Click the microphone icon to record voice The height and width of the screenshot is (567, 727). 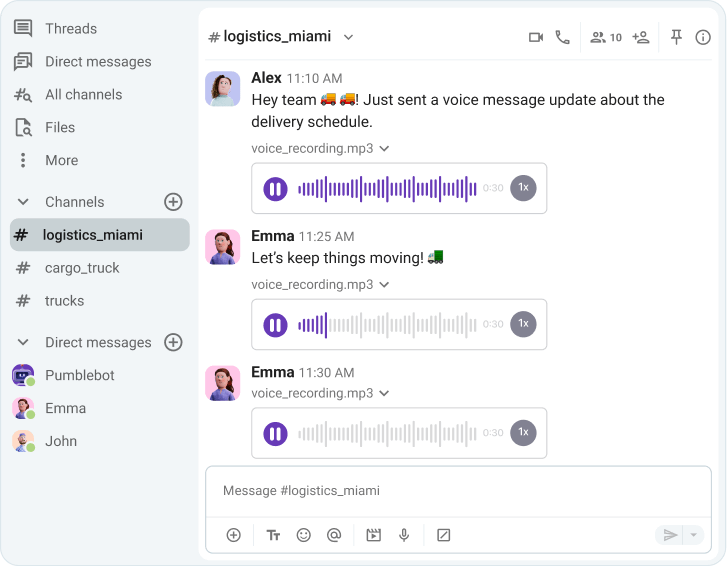tap(404, 535)
